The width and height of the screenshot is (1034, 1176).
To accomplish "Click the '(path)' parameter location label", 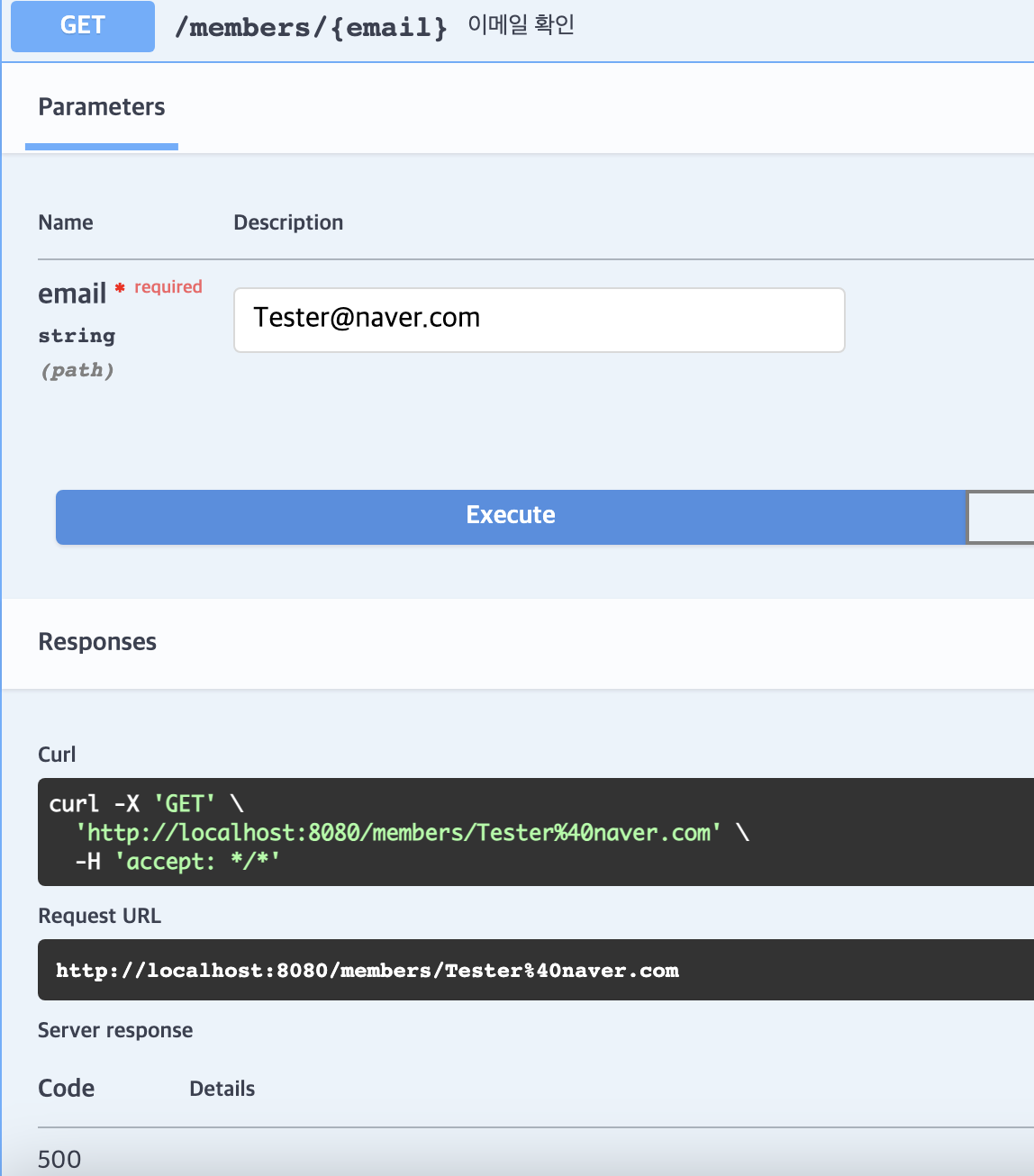I will [x=77, y=370].
